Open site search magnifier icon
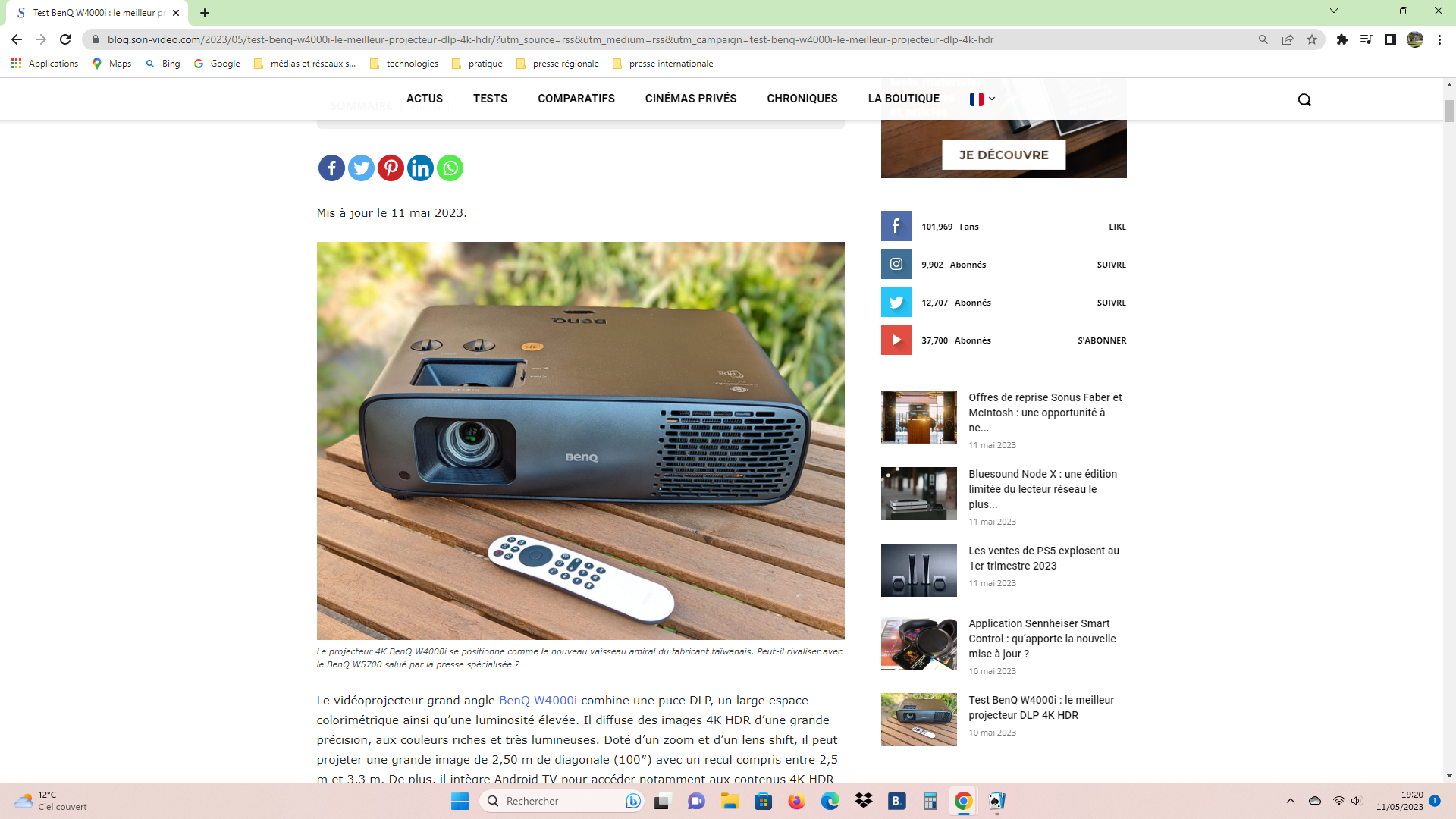This screenshot has width=1456, height=819. 1304,99
